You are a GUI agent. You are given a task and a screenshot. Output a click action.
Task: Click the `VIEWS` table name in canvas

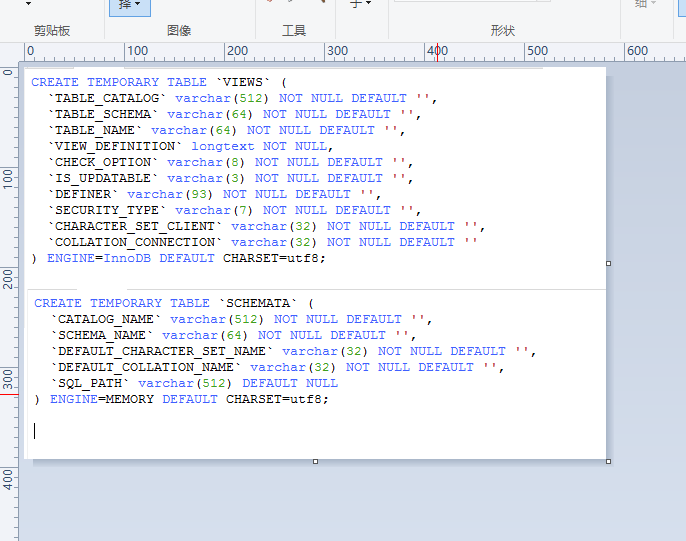click(246, 82)
